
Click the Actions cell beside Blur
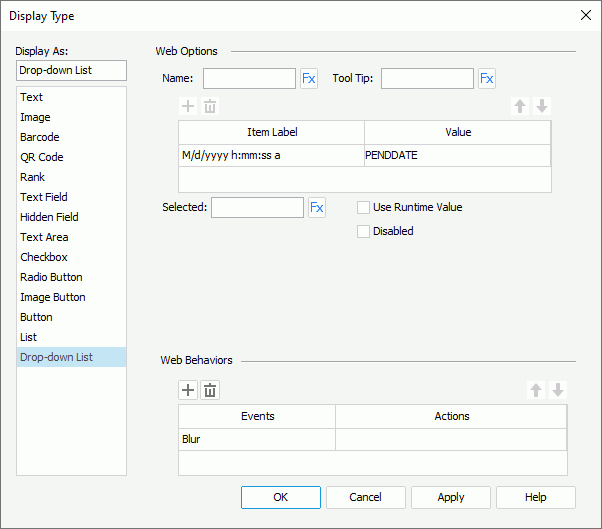451,439
